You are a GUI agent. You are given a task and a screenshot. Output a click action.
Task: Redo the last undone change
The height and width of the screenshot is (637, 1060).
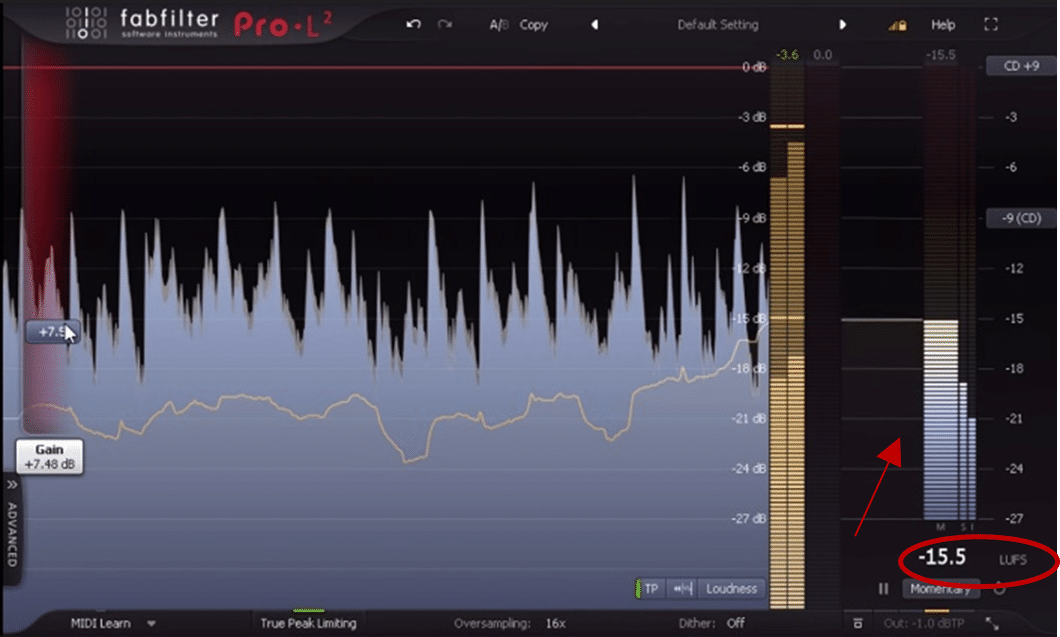pyautogui.click(x=444, y=24)
